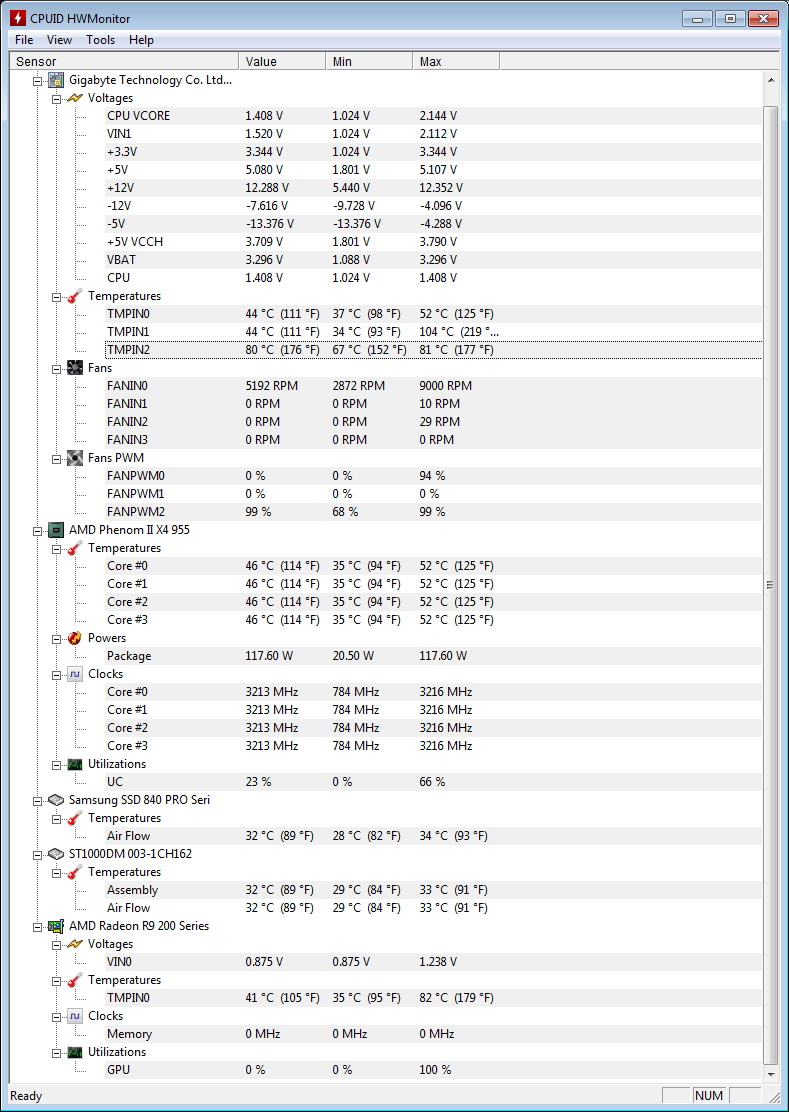Collapse the AMD Phenom II X4 955 node

[x=37, y=530]
